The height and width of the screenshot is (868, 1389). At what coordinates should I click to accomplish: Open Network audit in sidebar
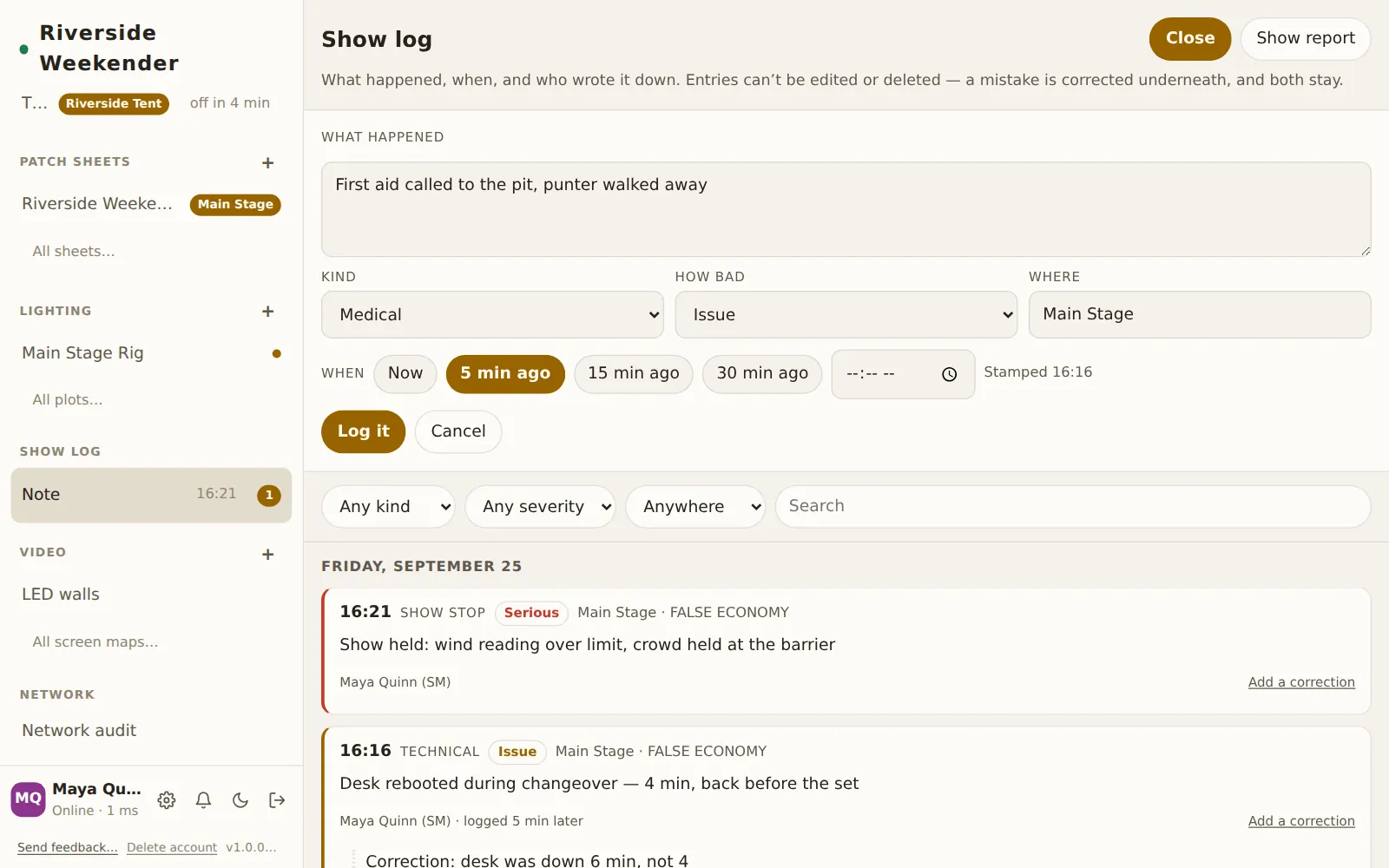(x=151, y=731)
